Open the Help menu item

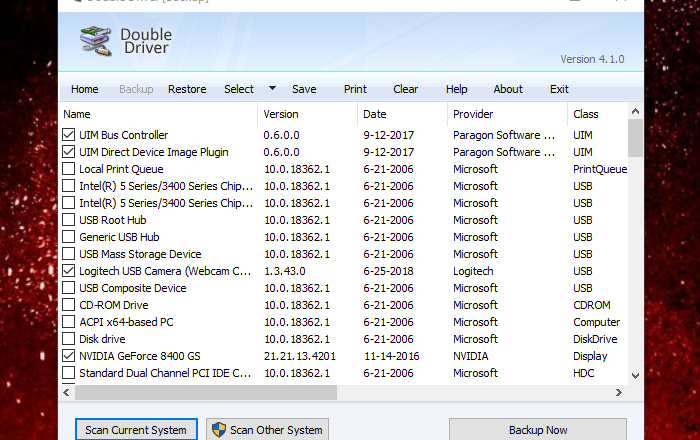point(456,89)
